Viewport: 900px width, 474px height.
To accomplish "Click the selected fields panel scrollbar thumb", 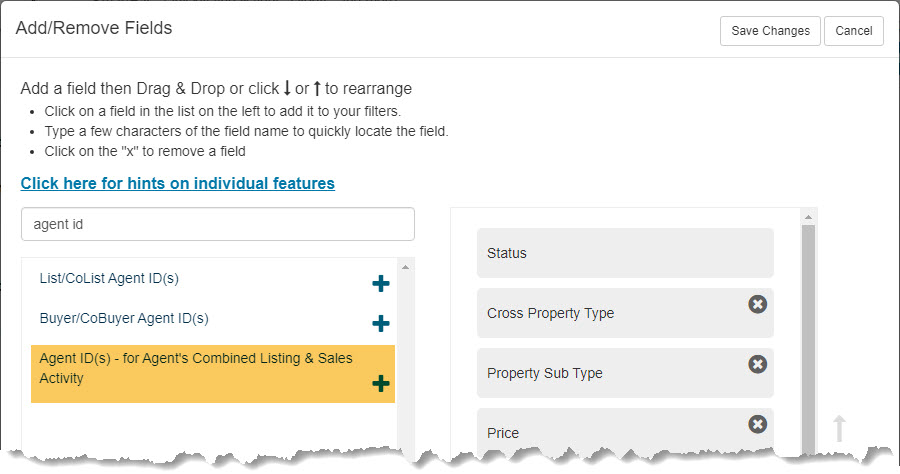I will [x=808, y=339].
